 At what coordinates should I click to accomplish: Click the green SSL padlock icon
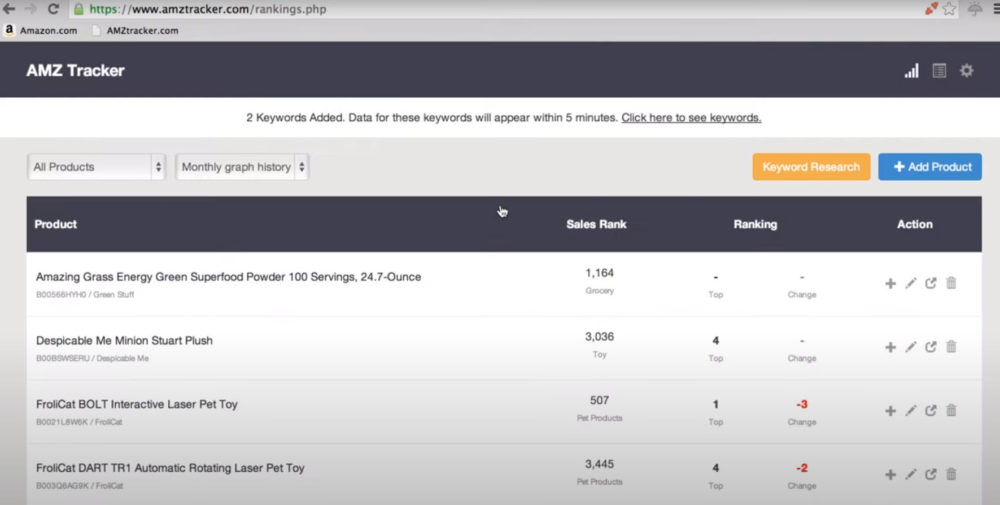[x=78, y=9]
